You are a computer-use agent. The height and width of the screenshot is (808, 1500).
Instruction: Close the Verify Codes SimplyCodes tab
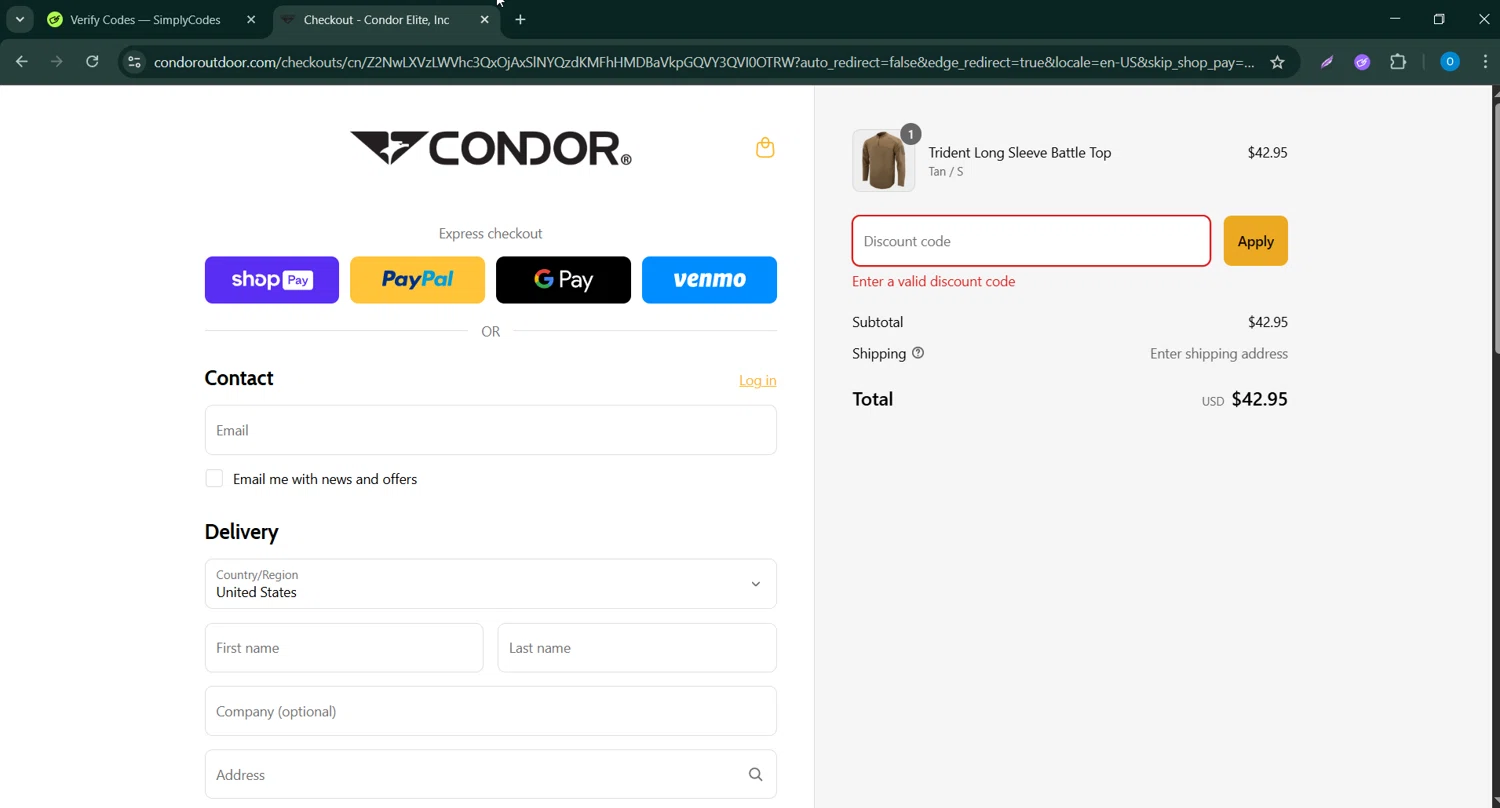[x=251, y=20]
